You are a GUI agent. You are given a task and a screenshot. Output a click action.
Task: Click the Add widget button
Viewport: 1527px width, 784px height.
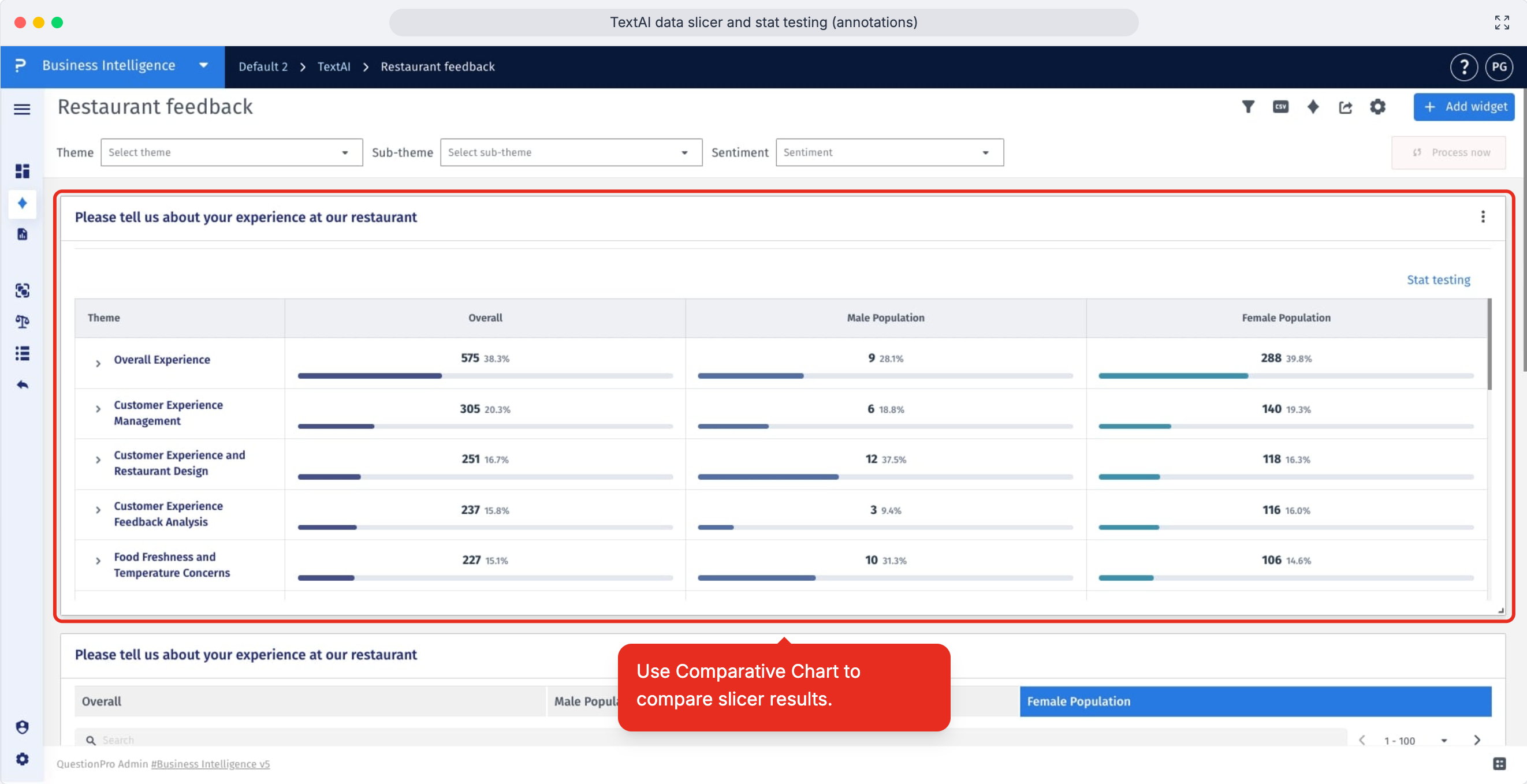tap(1463, 107)
